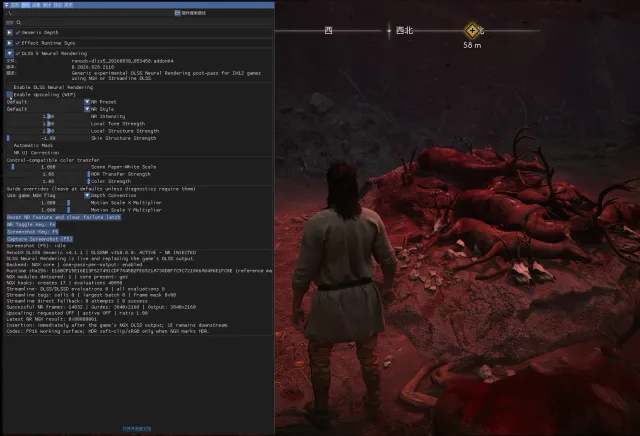
Task: Expand the Effect Runtime Sync section
Action: tap(9, 43)
